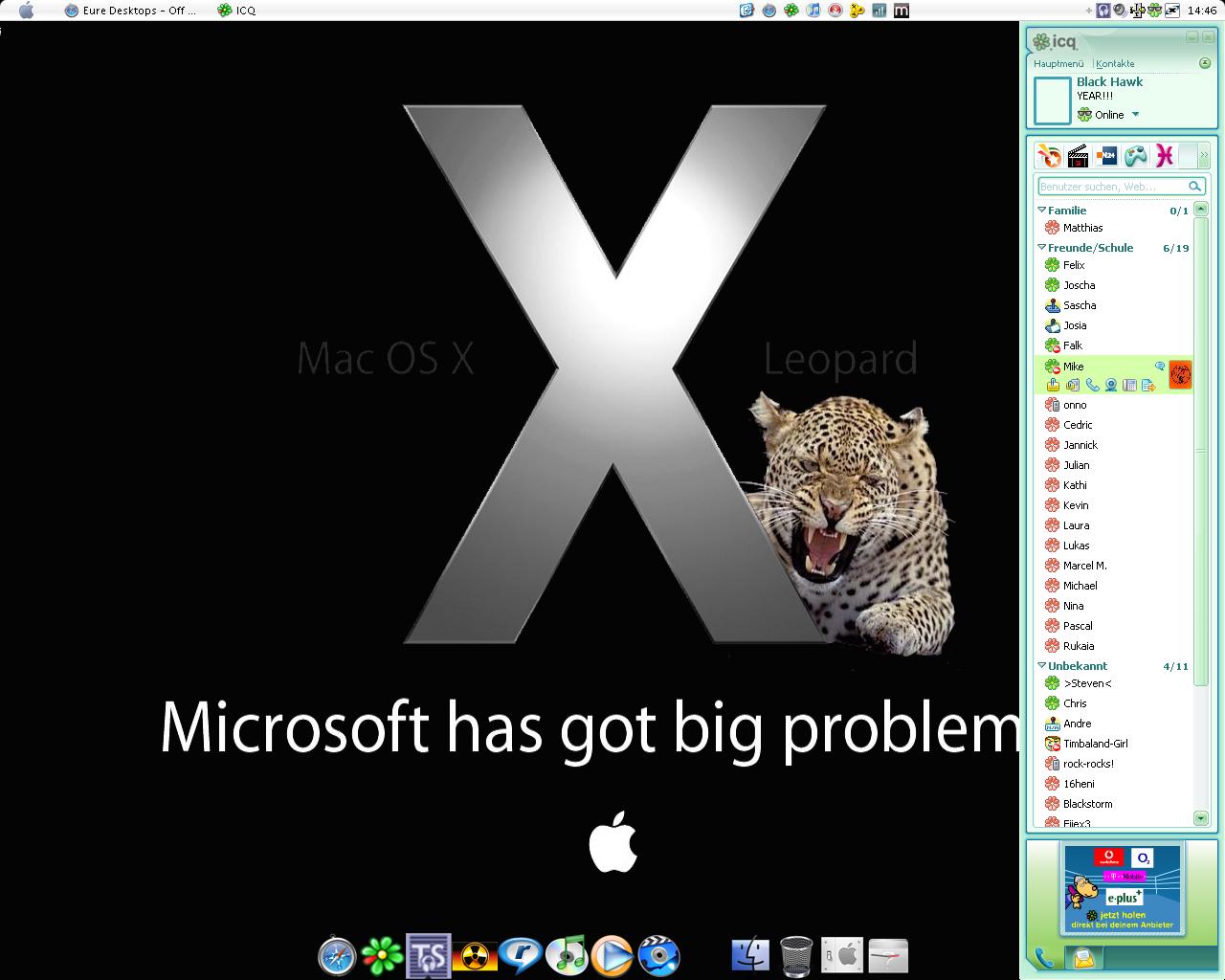Open the Trash in the dock
1225x980 pixels.
[x=796, y=956]
